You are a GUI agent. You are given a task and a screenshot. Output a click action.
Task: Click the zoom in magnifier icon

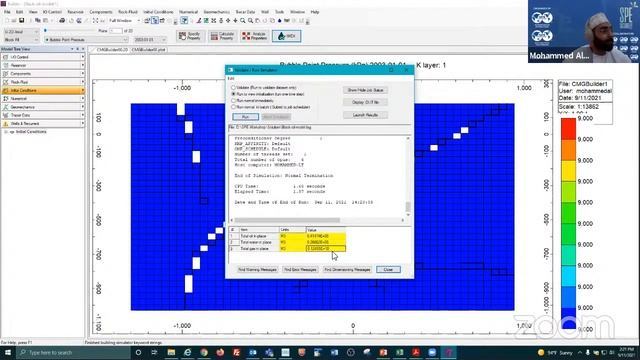[x=243, y=20]
